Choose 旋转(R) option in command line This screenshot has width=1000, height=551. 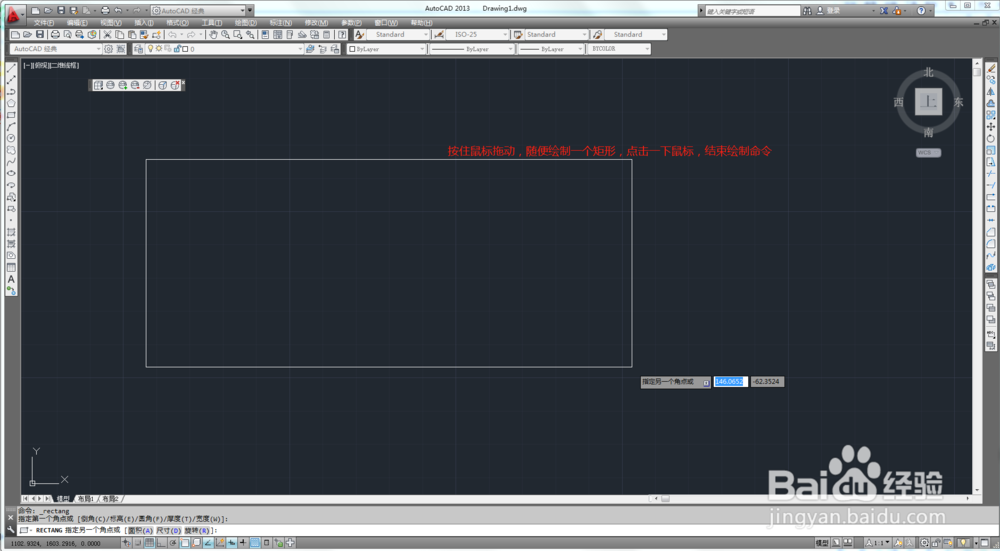[196, 530]
